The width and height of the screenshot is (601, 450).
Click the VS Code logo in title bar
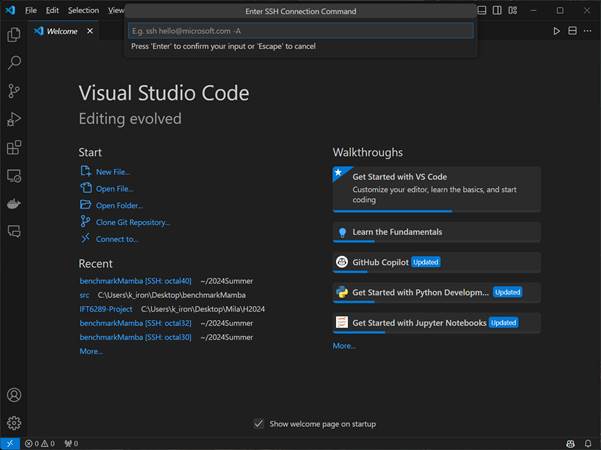pyautogui.click(x=10, y=10)
